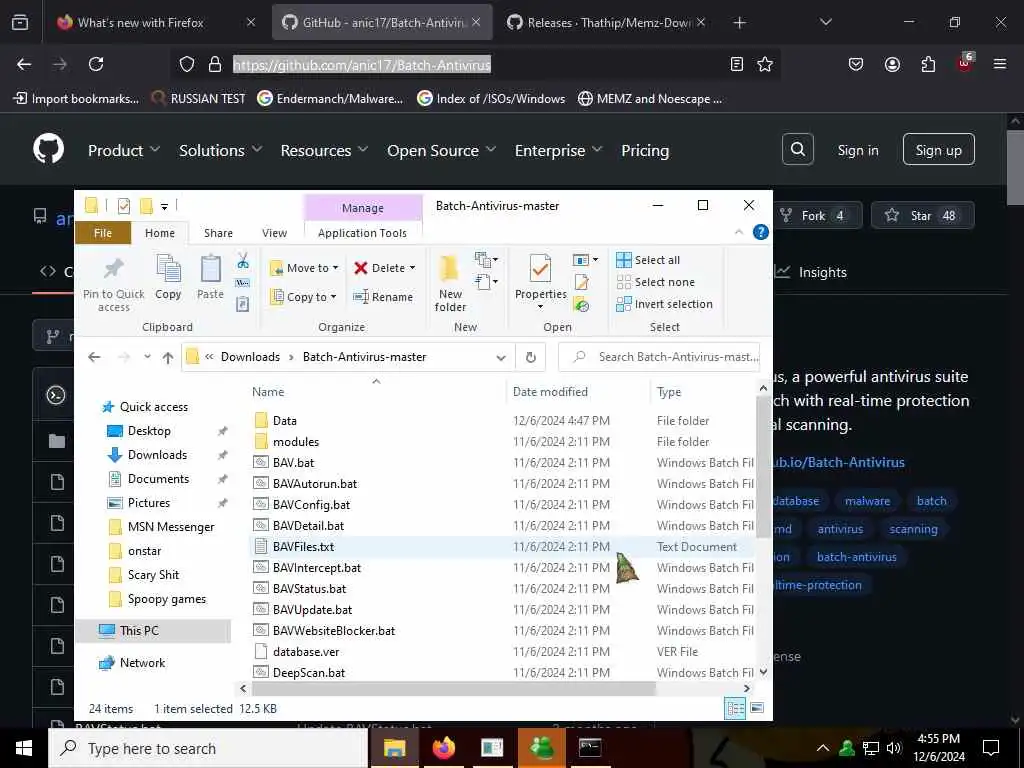Viewport: 1024px width, 768px height.
Task: Click the Star button on the repository
Action: (x=923, y=216)
